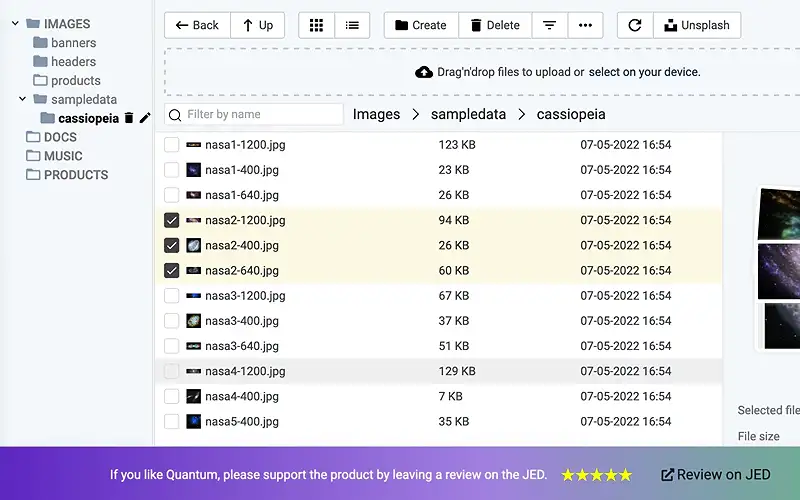Uncheck the nasa2-1200.jpg checkbox

(x=171, y=220)
